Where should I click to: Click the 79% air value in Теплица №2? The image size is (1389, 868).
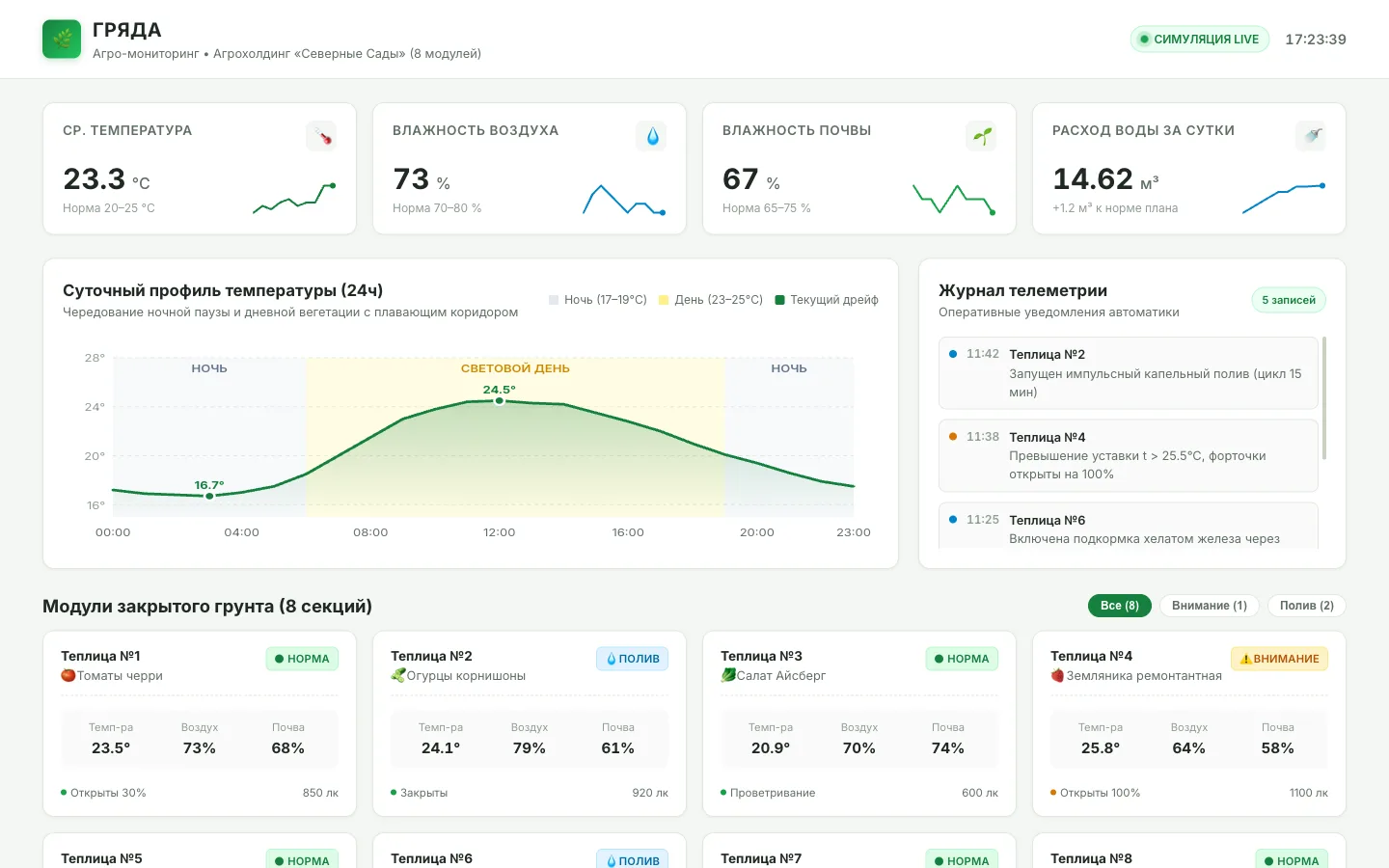pyautogui.click(x=530, y=748)
